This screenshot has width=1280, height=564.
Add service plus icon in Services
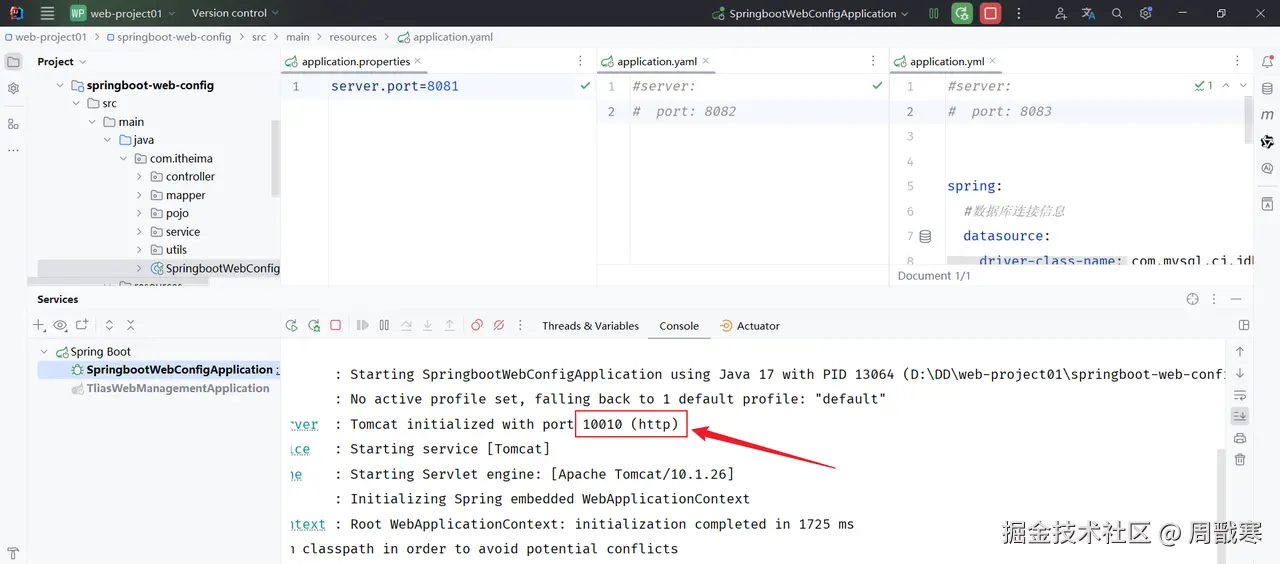[x=40, y=325]
